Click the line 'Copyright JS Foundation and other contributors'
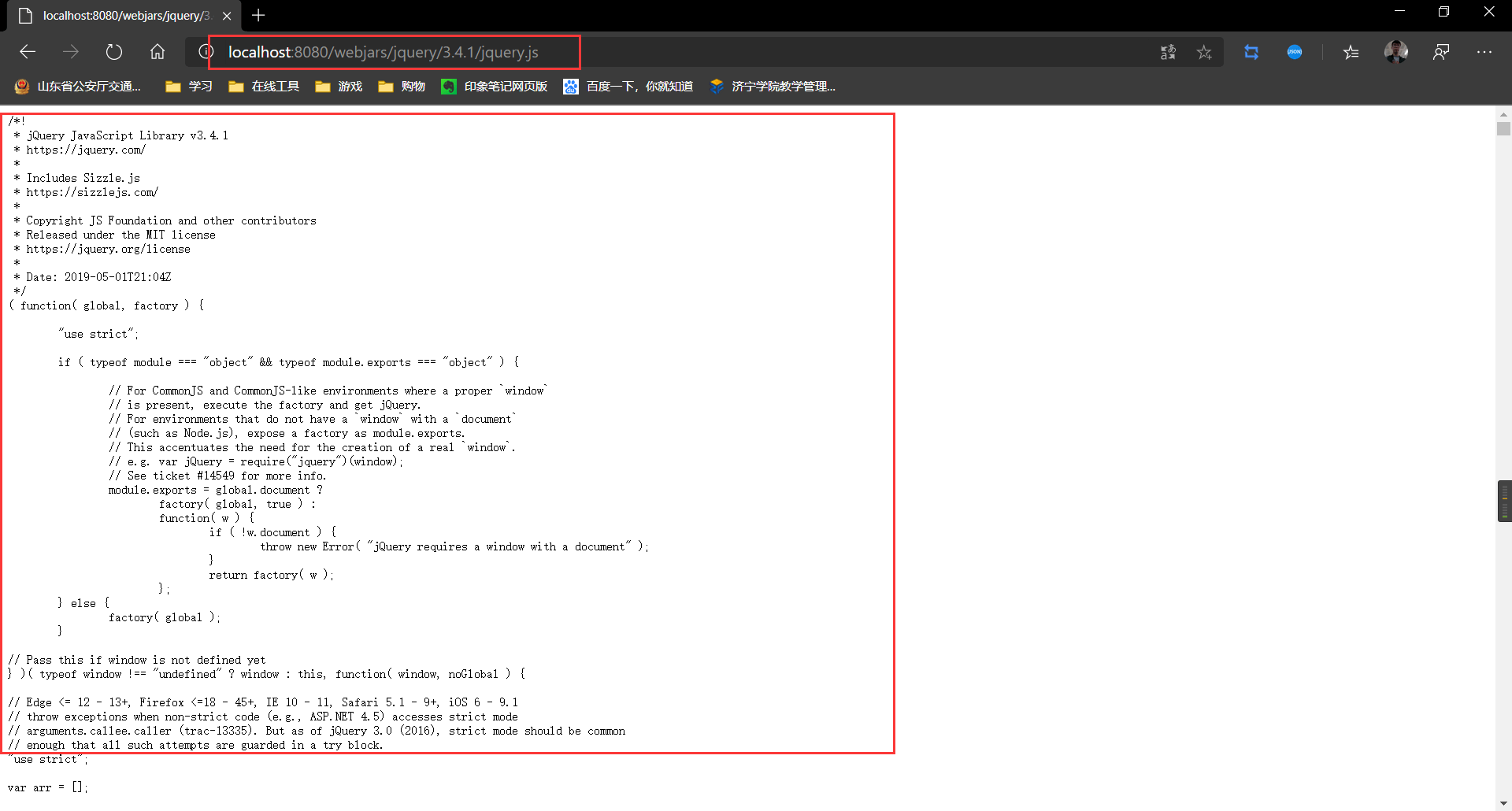 171,220
